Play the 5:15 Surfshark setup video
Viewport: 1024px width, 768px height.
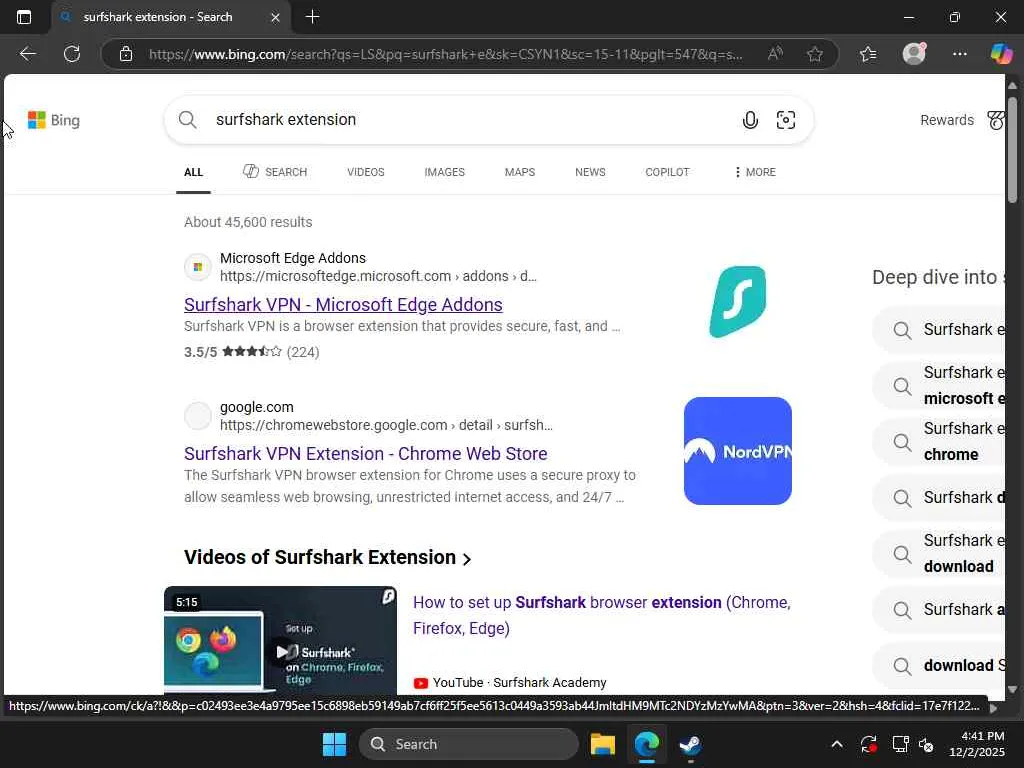point(280,640)
